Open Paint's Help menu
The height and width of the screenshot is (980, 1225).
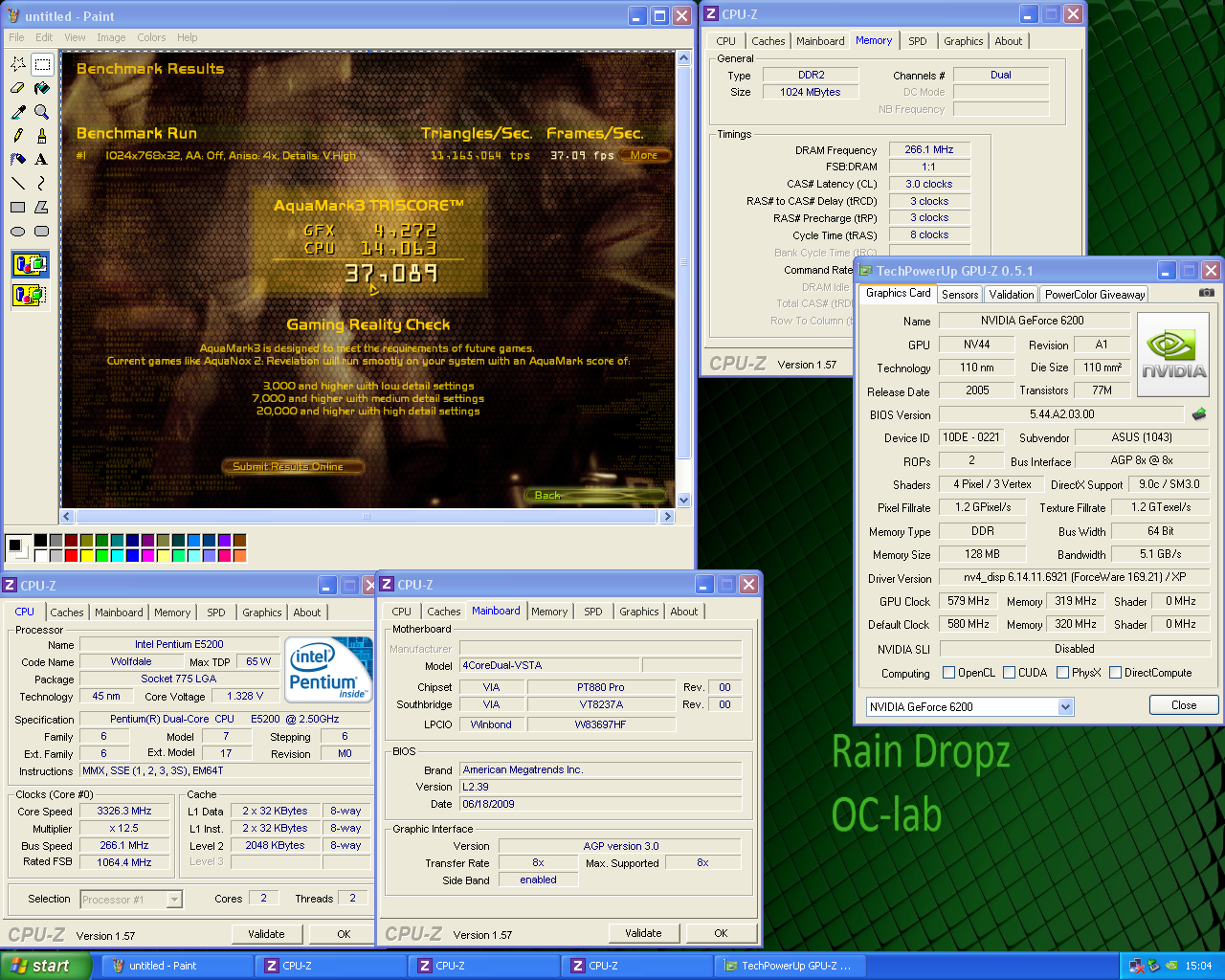click(x=188, y=37)
